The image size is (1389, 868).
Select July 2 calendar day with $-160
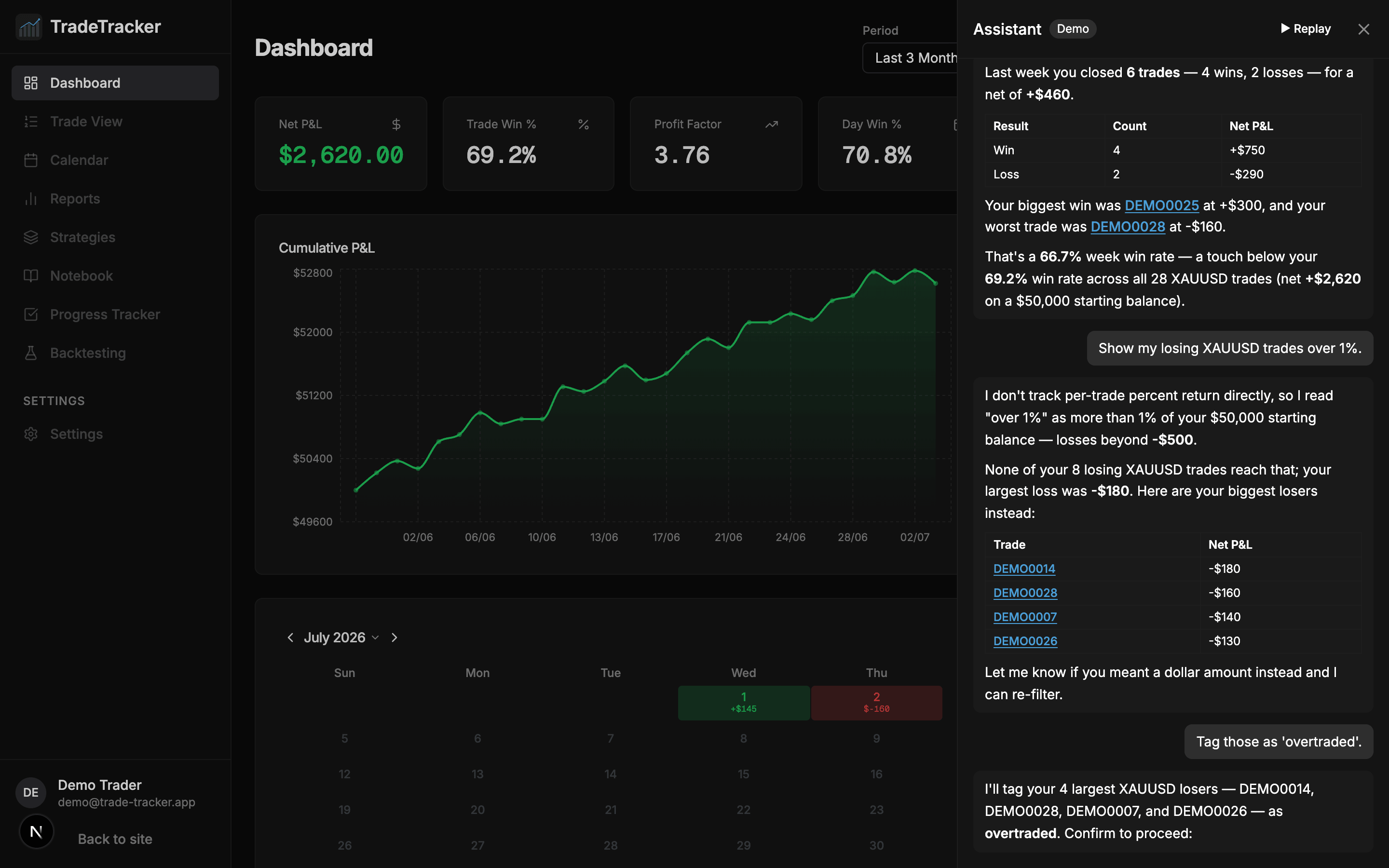point(876,703)
